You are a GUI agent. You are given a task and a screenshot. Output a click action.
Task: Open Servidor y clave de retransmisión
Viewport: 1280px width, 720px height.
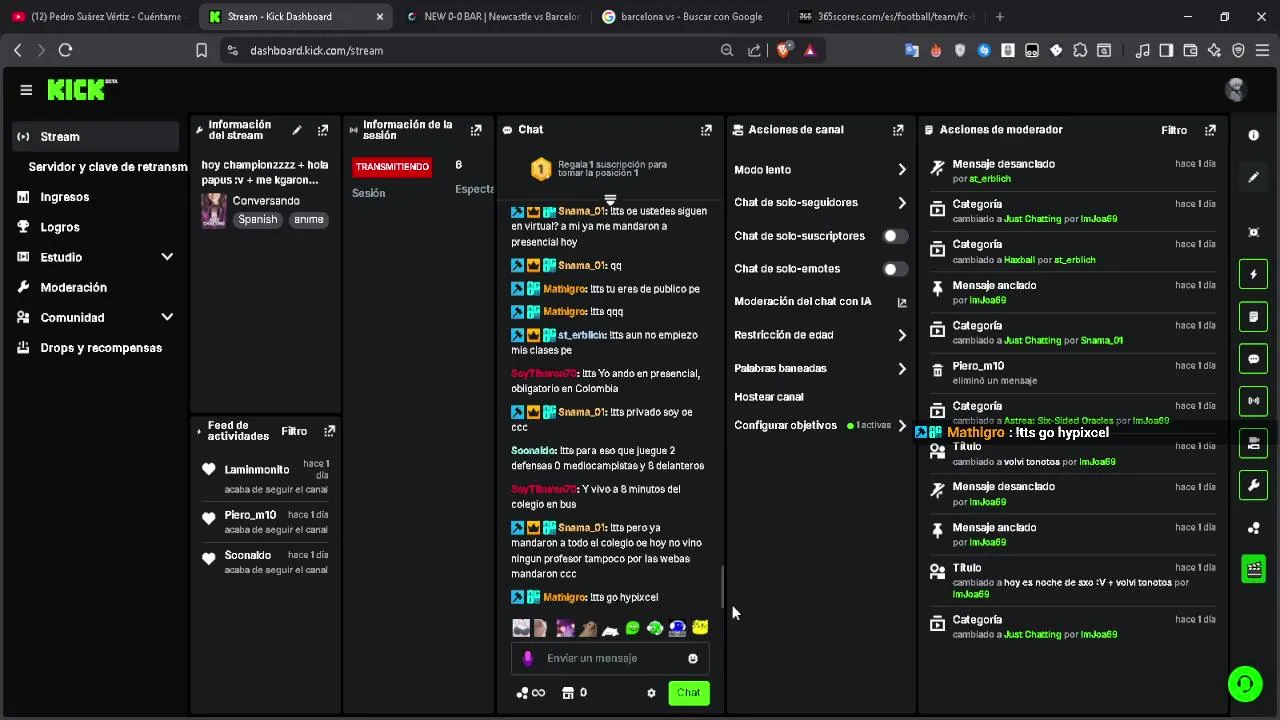point(107,167)
